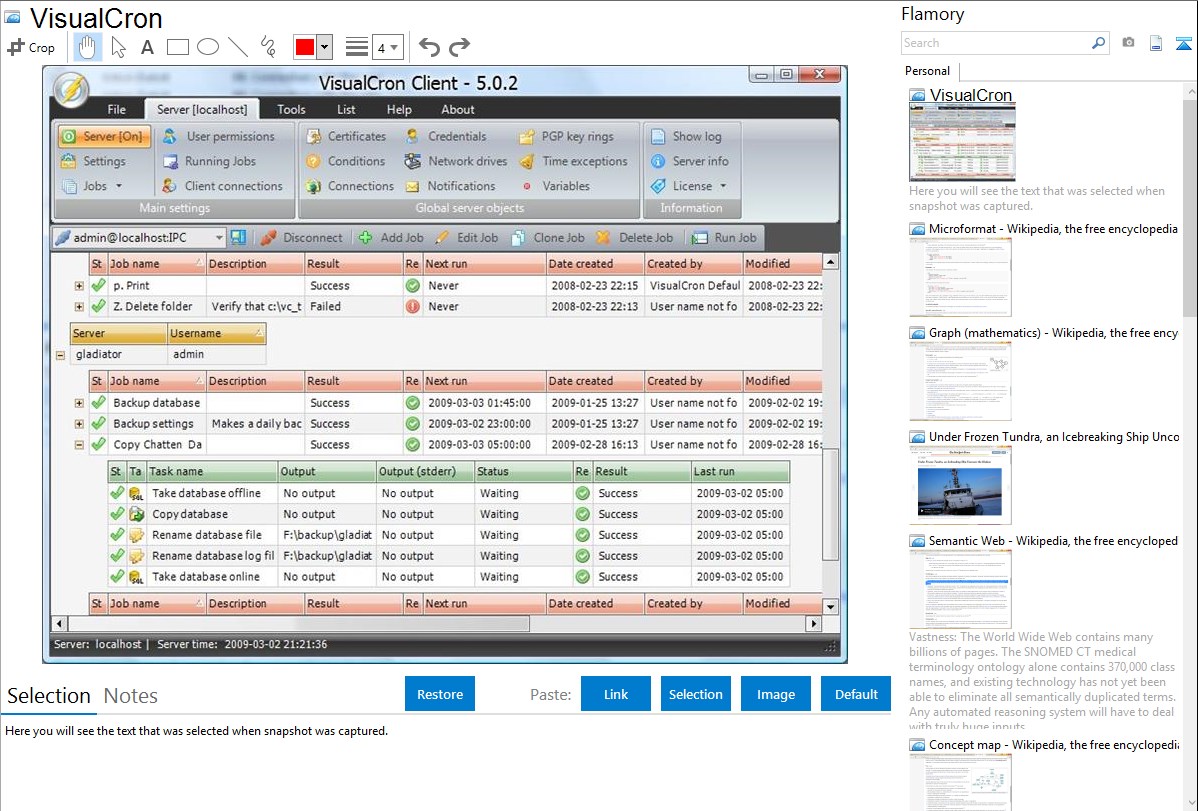Open the Personal tab
1198x811 pixels.
click(927, 71)
